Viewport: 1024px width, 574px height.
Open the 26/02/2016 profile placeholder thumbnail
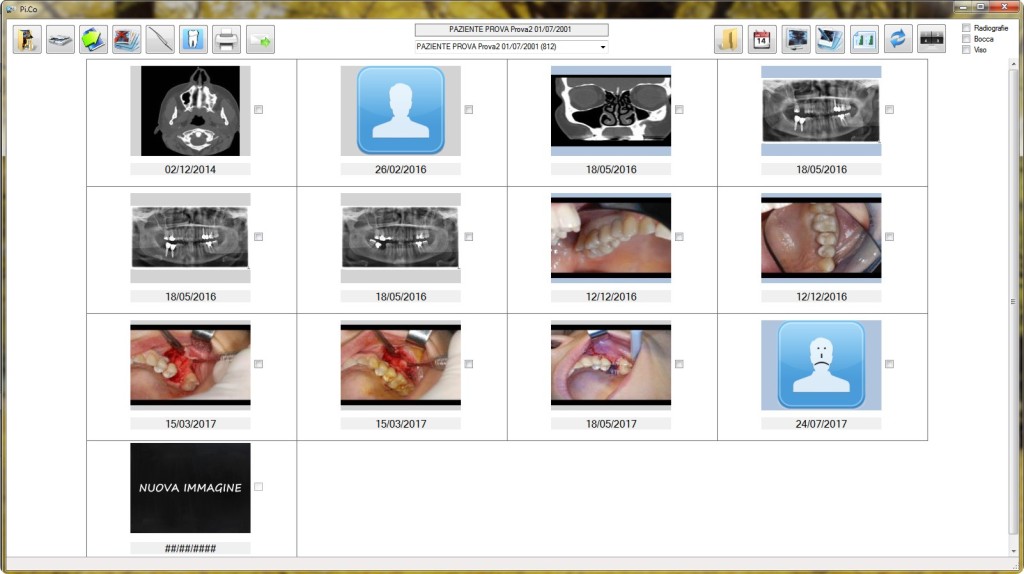[400, 110]
